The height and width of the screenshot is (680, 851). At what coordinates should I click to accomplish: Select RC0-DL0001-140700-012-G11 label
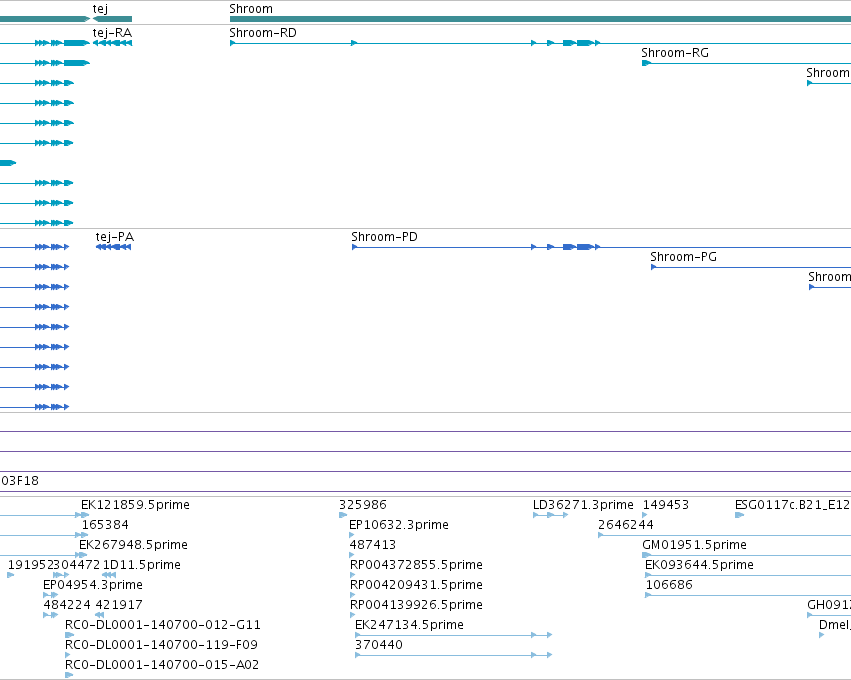(x=163, y=625)
